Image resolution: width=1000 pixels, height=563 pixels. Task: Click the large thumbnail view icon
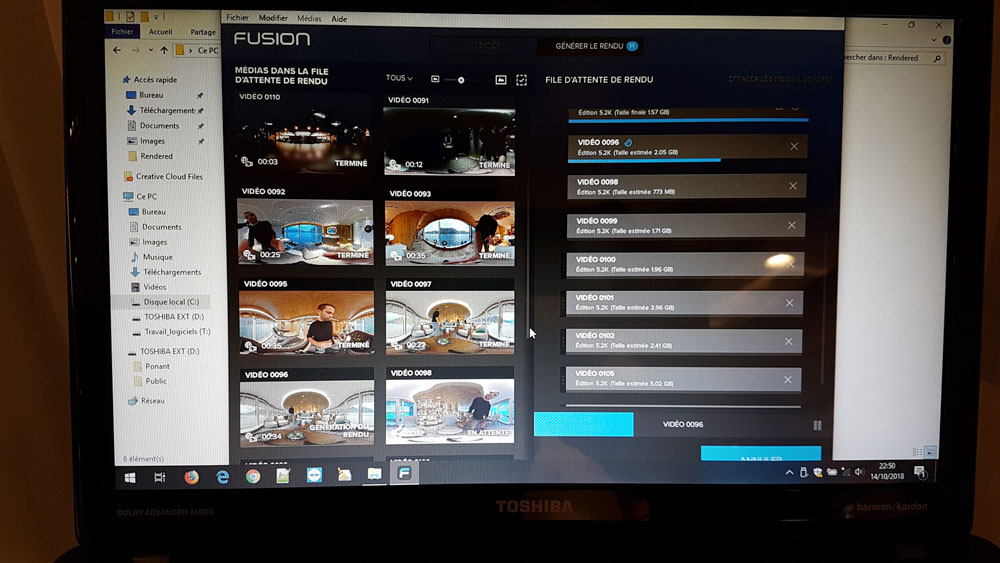501,80
